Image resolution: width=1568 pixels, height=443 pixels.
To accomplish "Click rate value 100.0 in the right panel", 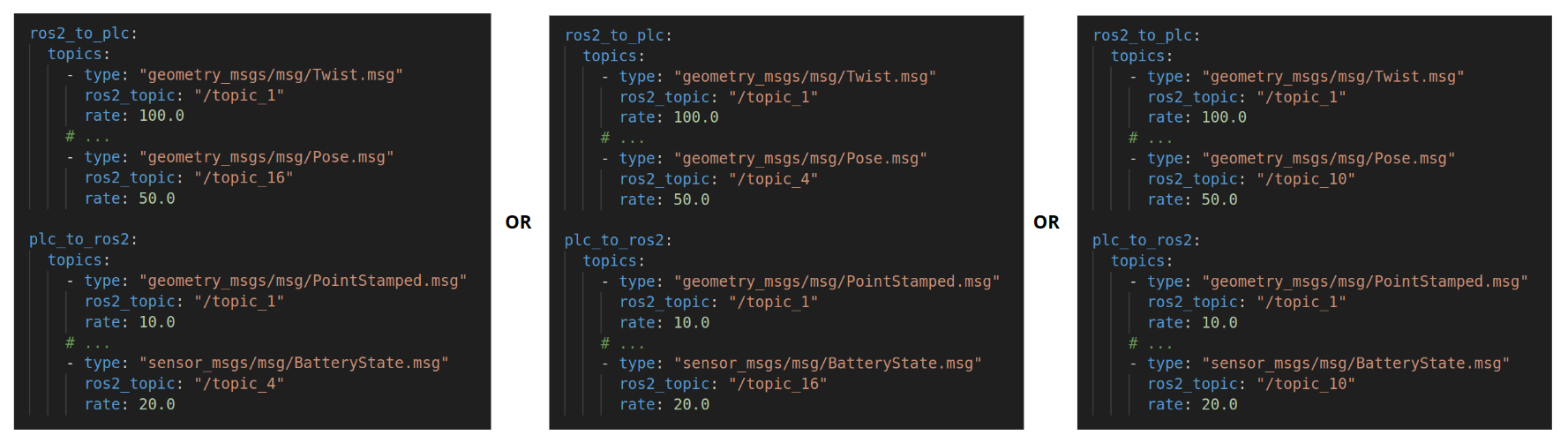I will coord(1224,117).
